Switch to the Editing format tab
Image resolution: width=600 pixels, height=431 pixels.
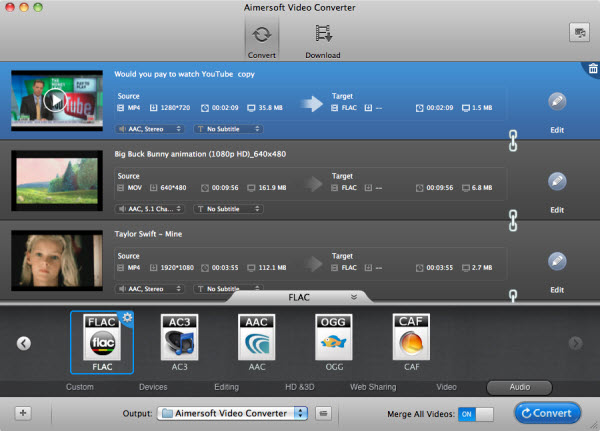227,387
